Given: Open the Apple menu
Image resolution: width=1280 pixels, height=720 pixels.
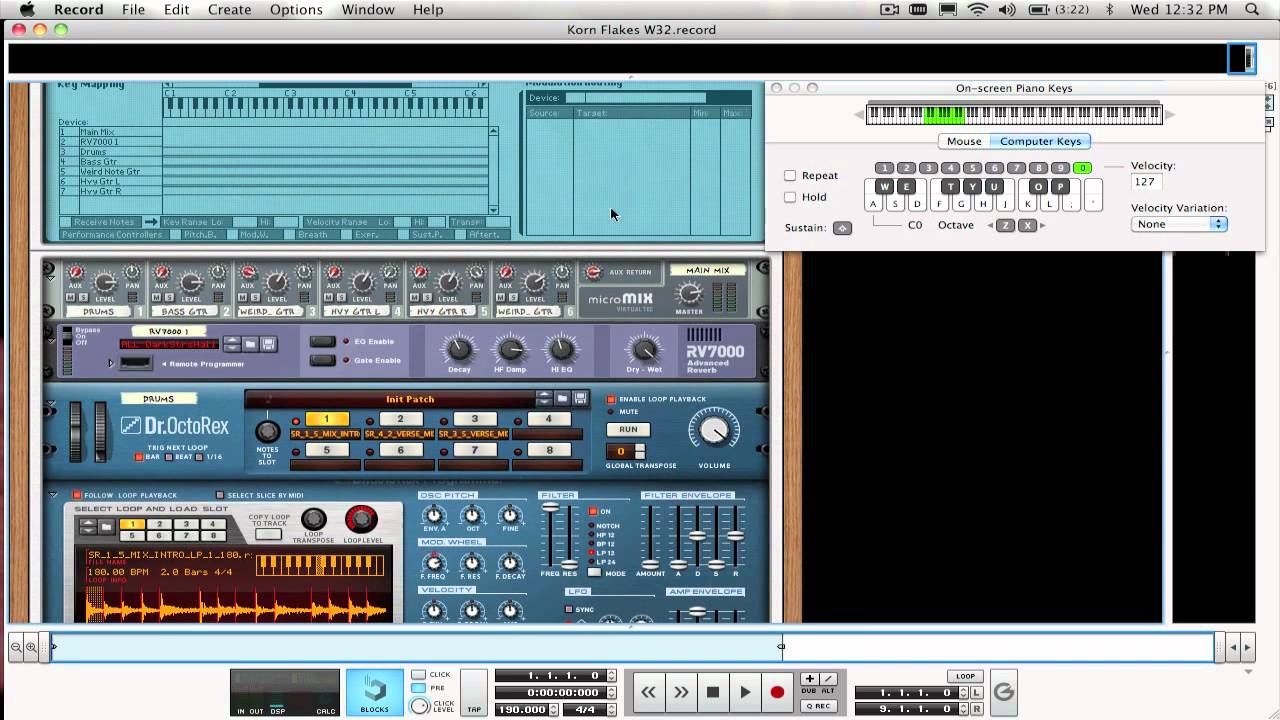Looking at the screenshot, I should coord(27,10).
